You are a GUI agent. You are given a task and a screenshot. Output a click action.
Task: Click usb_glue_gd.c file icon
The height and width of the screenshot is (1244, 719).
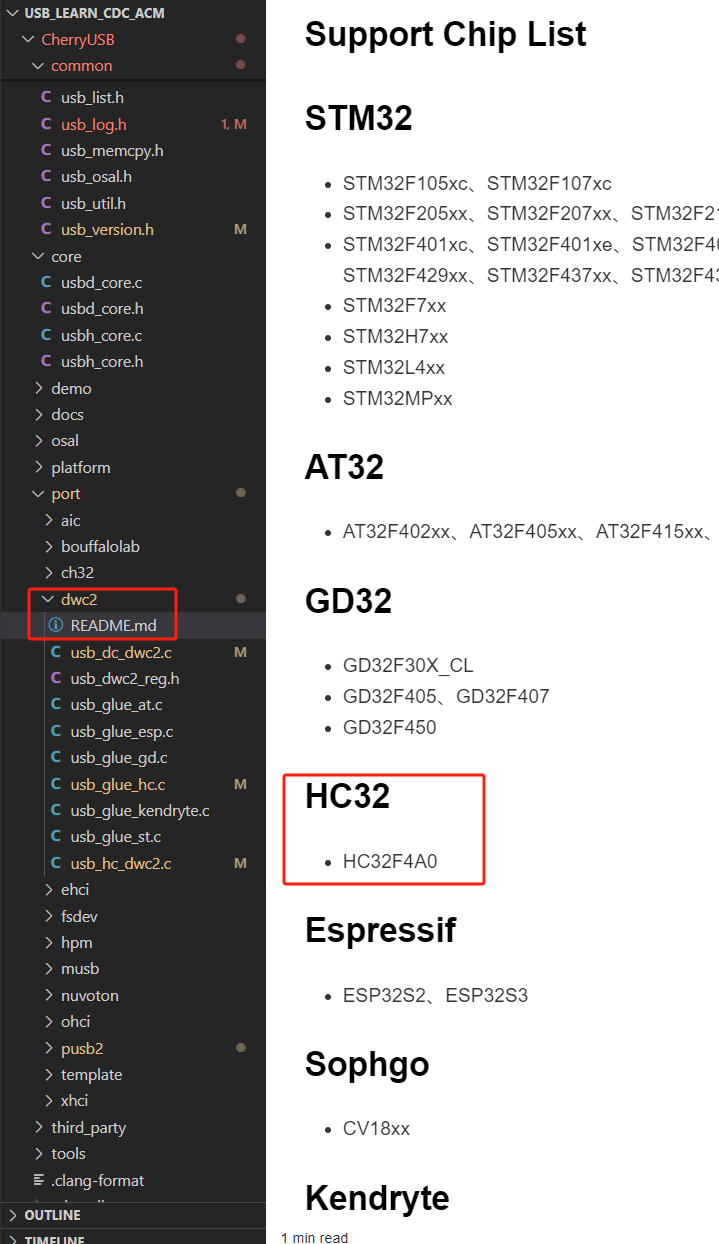[x=56, y=758]
